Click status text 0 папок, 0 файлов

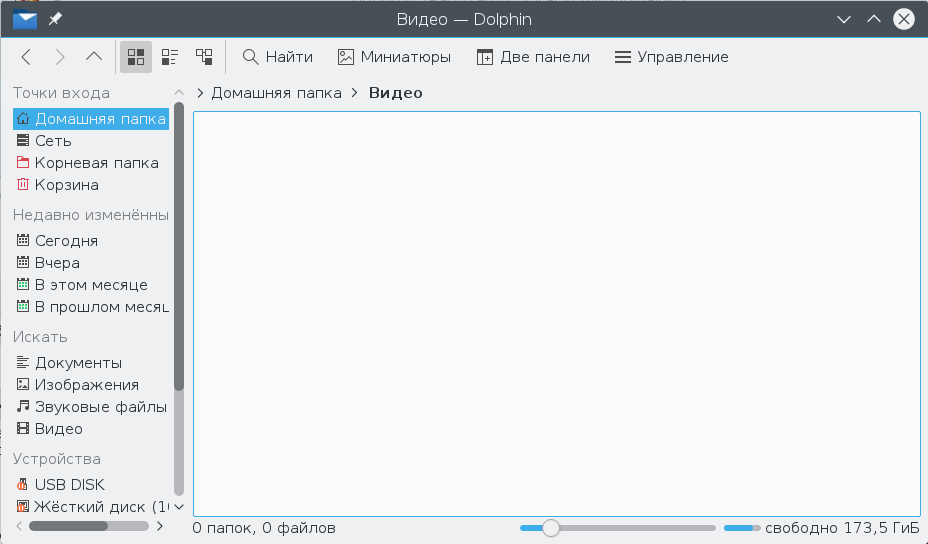tap(264, 527)
